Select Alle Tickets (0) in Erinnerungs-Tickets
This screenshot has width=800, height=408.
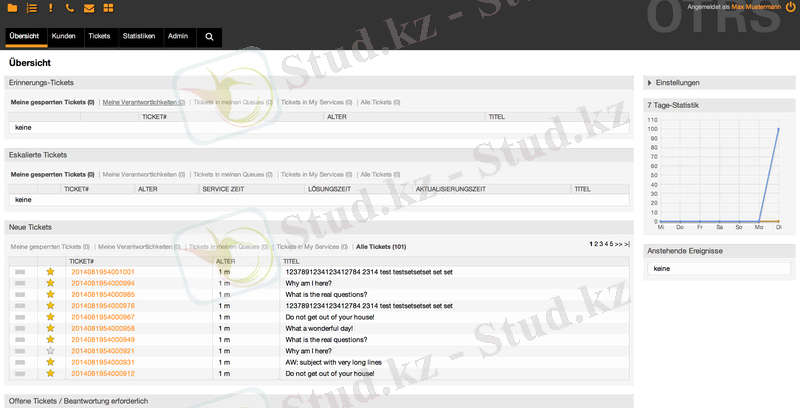[x=380, y=103]
